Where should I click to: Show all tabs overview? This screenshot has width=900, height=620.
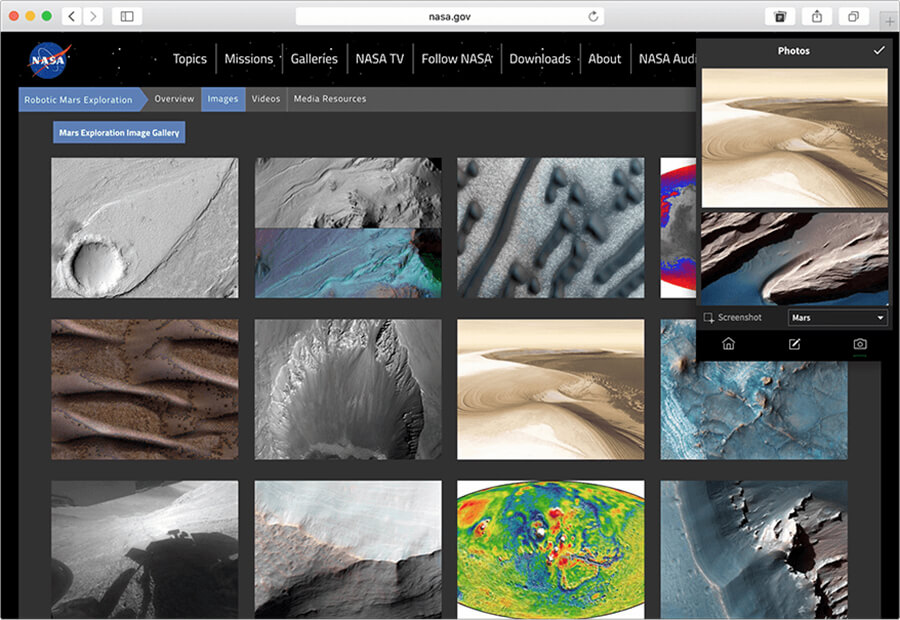(853, 16)
